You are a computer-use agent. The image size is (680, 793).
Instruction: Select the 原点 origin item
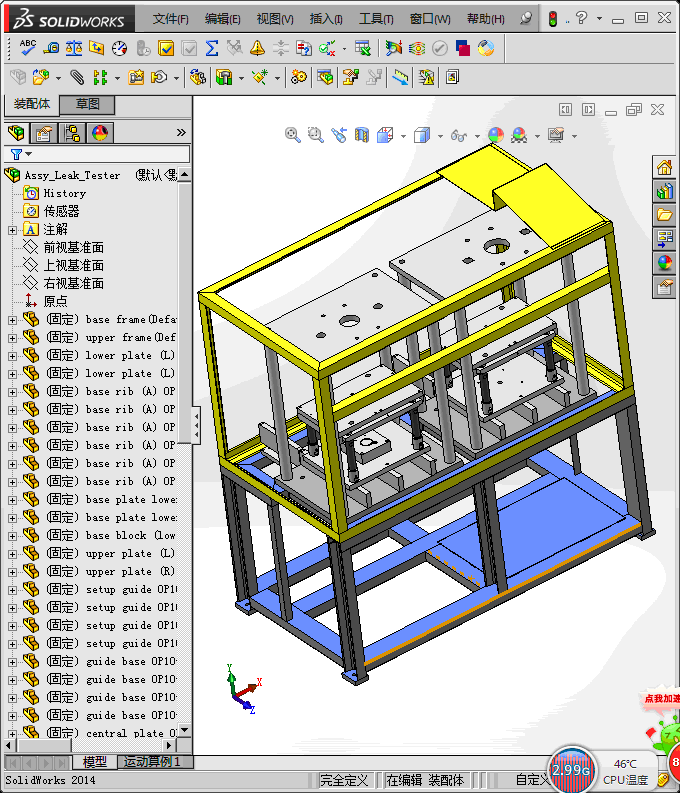(55, 301)
